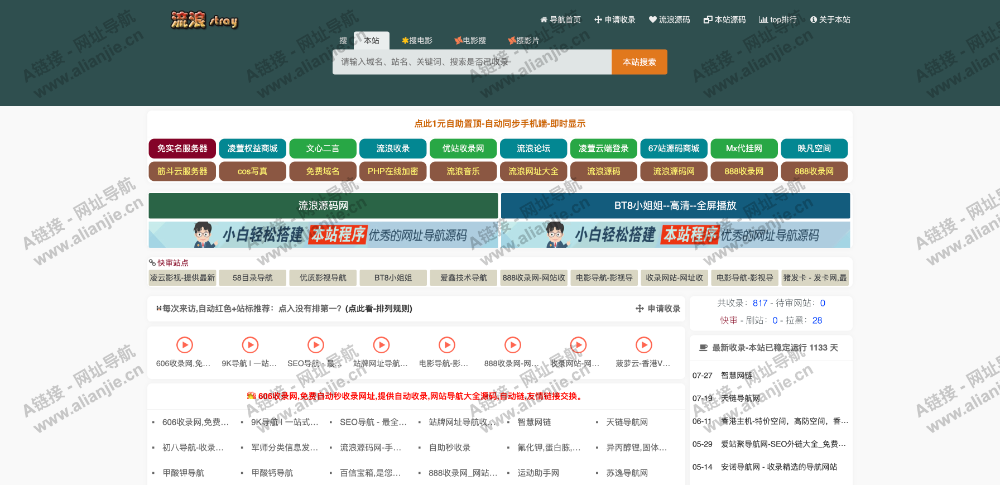
Task: Open 猪发卡 - 发卡网 in 快审站点 row
Action: coord(815,278)
